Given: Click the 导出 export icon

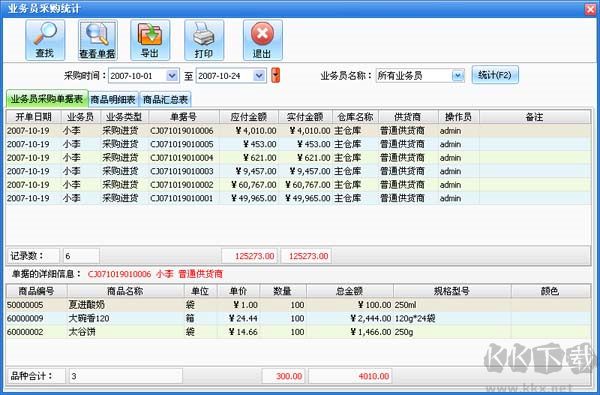Looking at the screenshot, I should [150, 40].
